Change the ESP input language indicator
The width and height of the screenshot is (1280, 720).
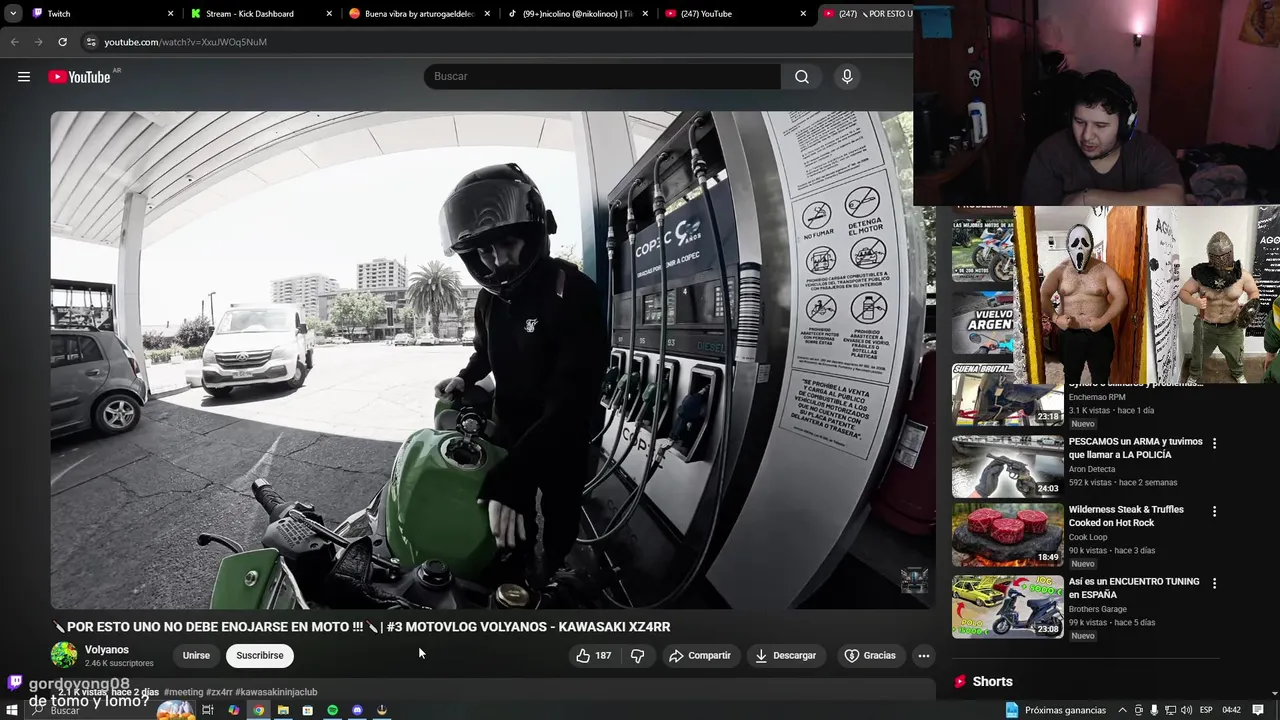click(1206, 710)
